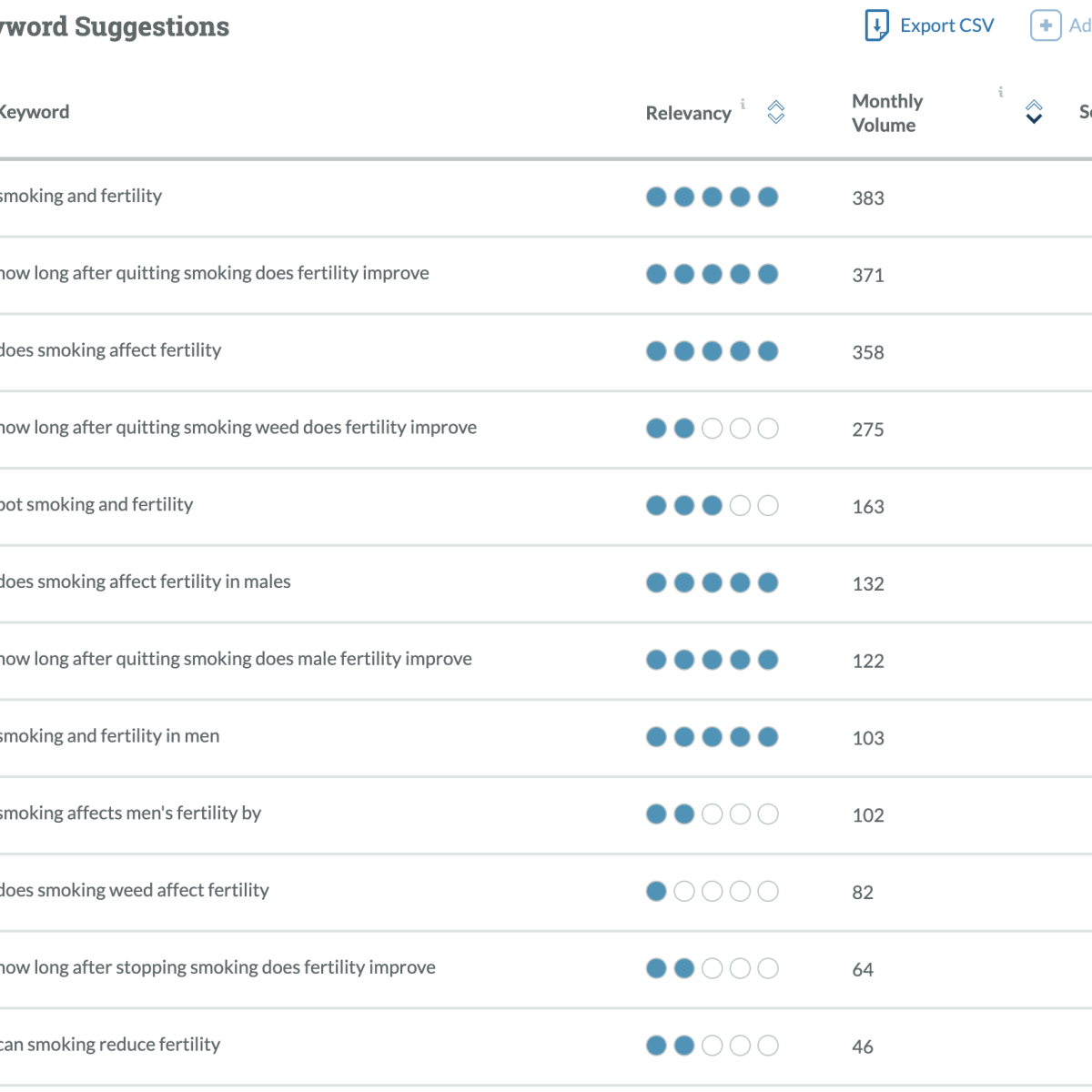
Task: Select keyword 'smoking and fertility'
Action: (x=81, y=196)
